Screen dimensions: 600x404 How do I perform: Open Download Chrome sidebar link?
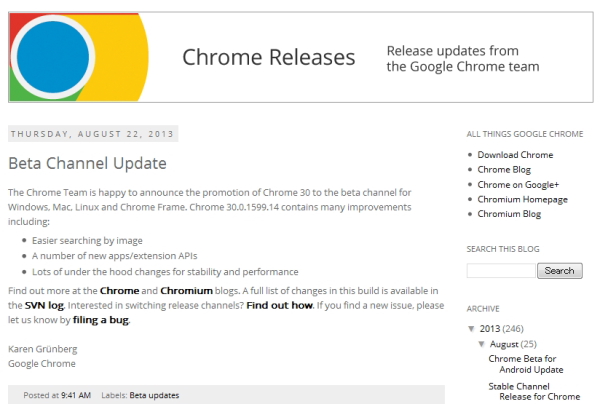pyautogui.click(x=515, y=155)
